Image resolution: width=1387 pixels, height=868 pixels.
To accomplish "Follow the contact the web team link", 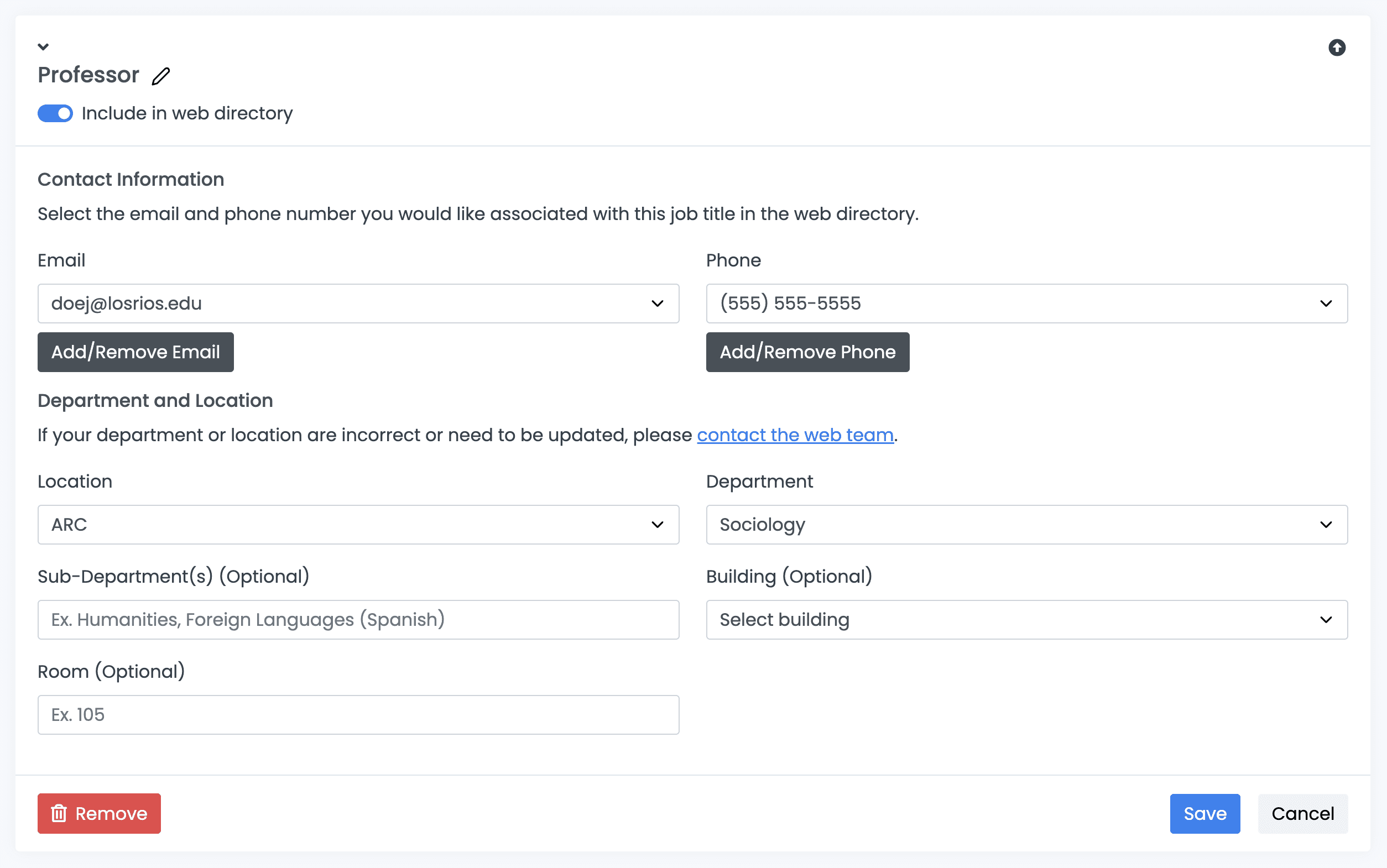I will (795, 435).
